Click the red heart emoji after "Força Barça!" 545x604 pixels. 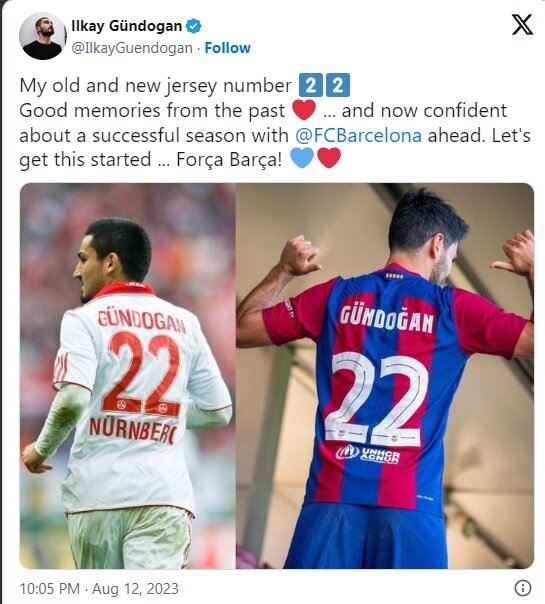[x=329, y=158]
